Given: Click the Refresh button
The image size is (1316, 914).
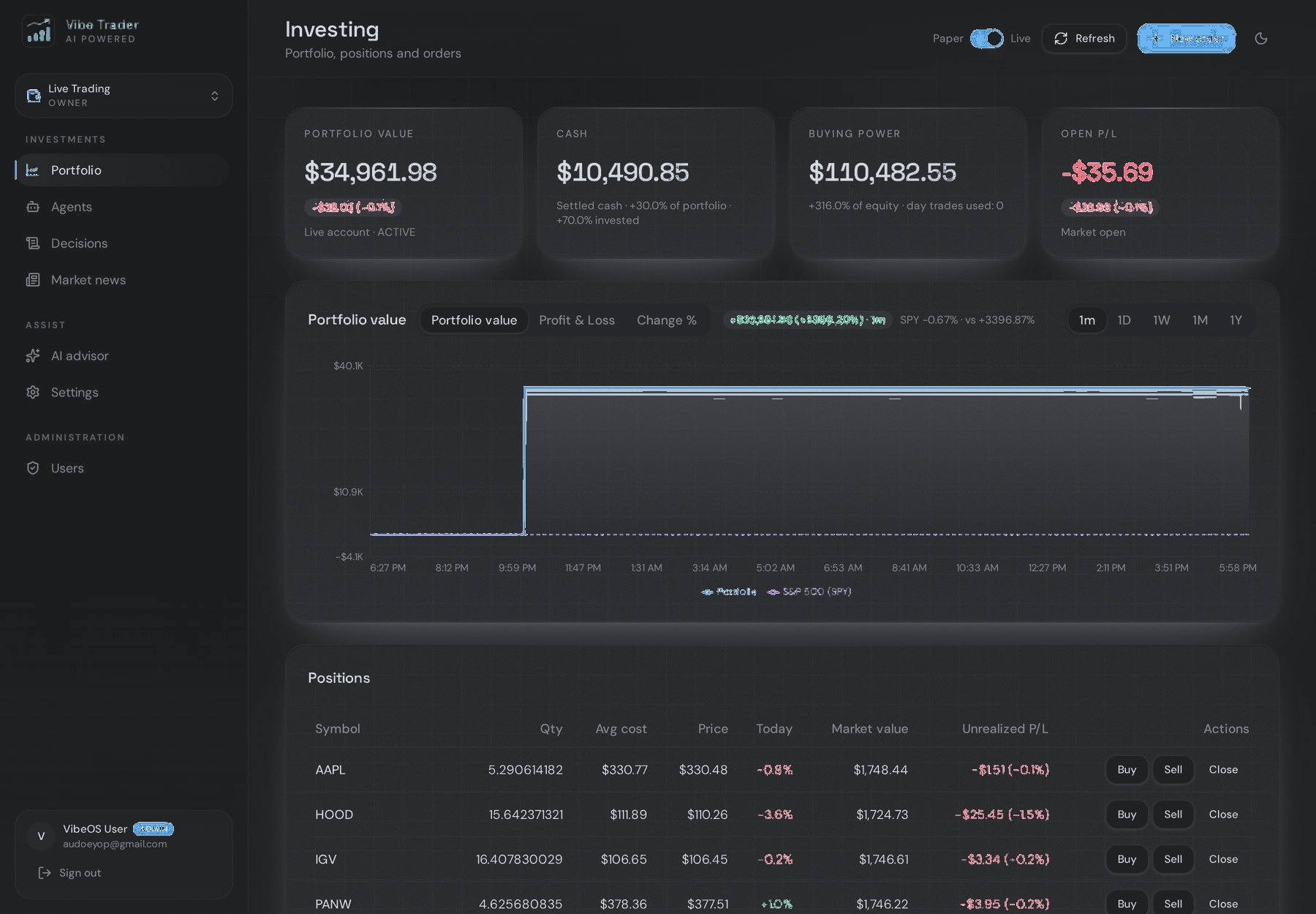Looking at the screenshot, I should pos(1084,39).
